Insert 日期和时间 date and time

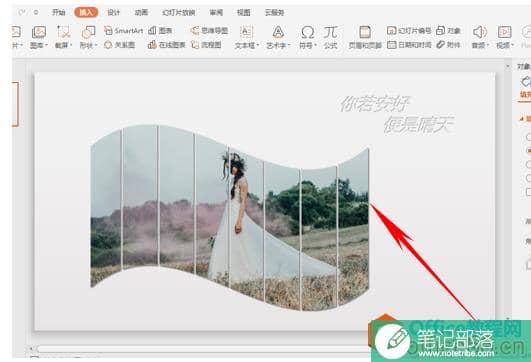[409, 45]
